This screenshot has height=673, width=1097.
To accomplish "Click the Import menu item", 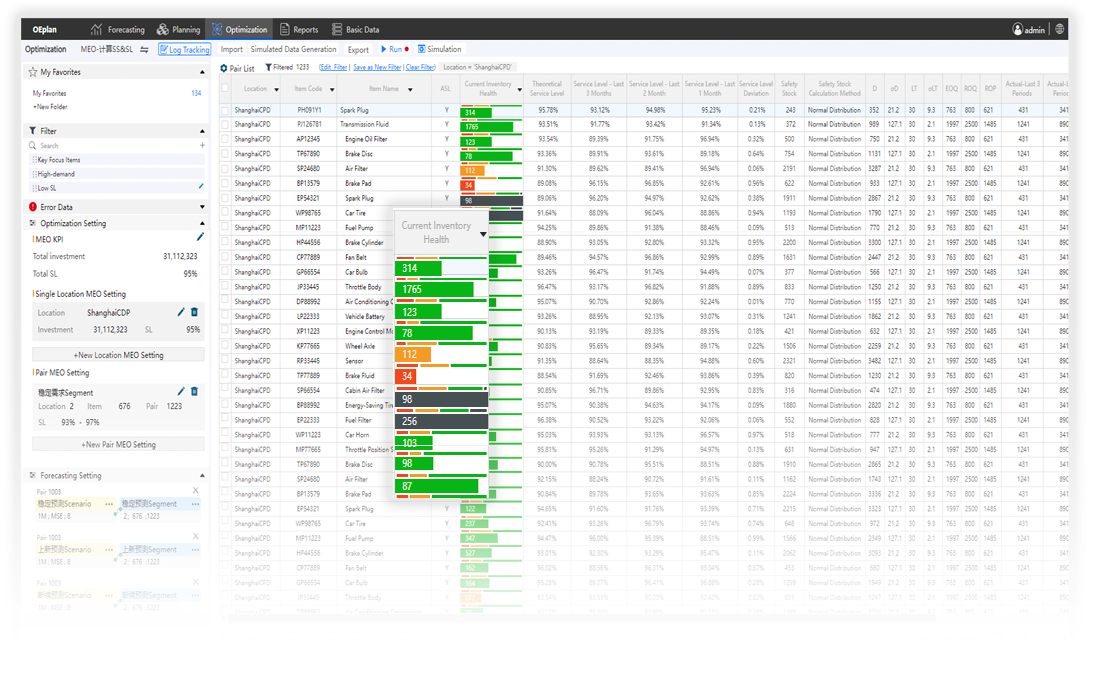I will click(232, 49).
